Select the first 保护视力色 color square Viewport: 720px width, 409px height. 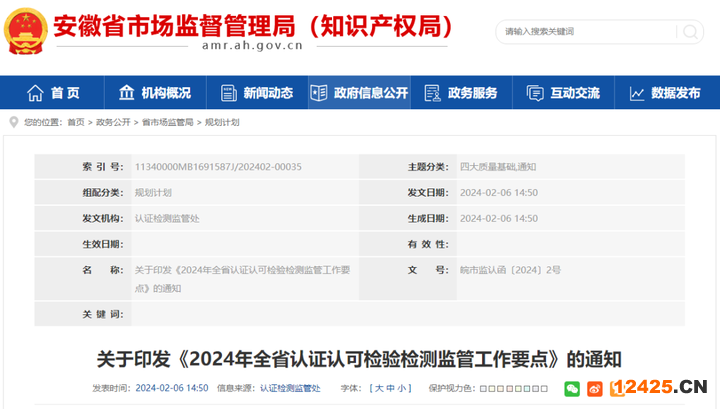483,387
